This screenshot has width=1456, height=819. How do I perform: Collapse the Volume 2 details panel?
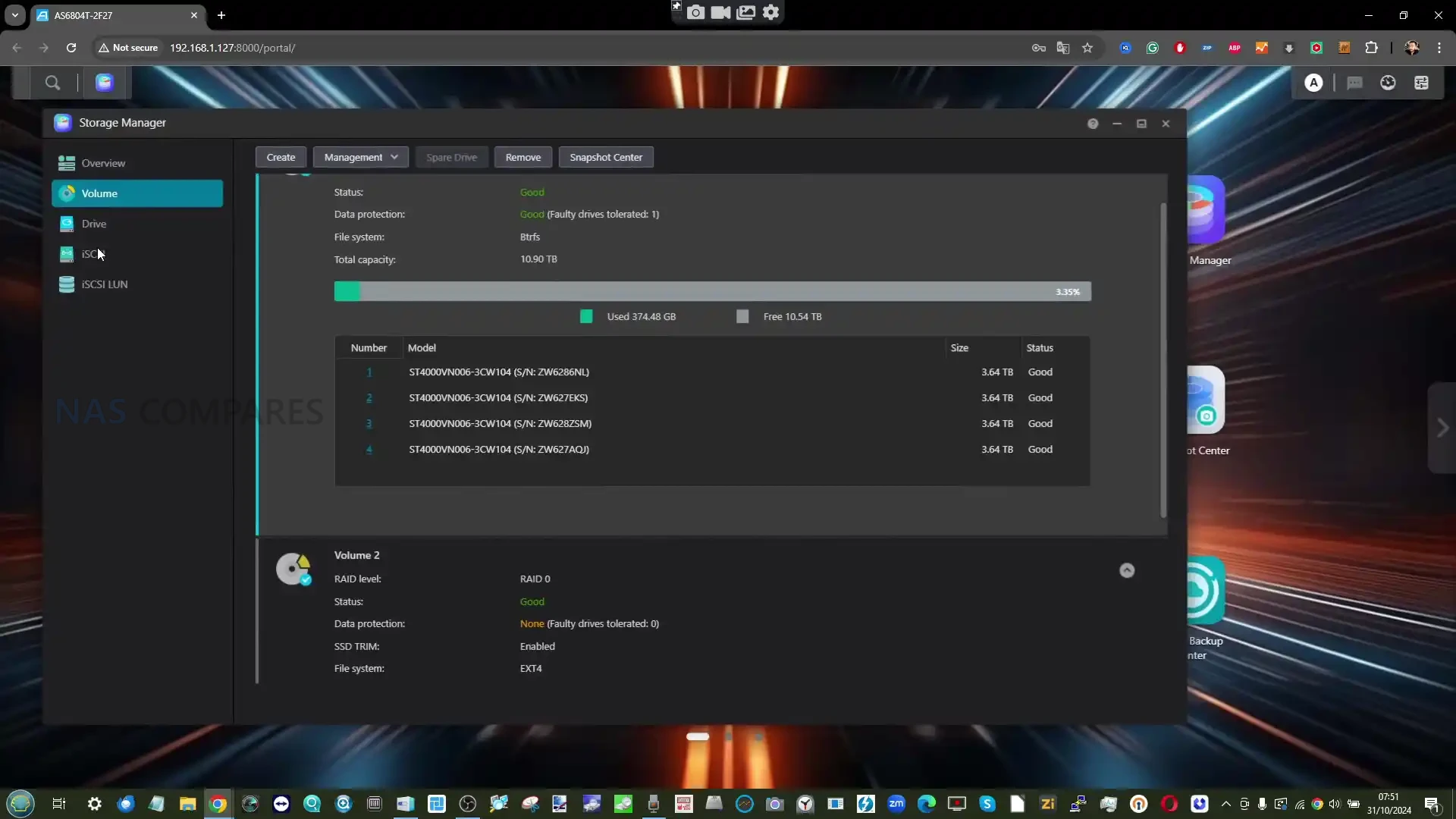coord(1127,570)
